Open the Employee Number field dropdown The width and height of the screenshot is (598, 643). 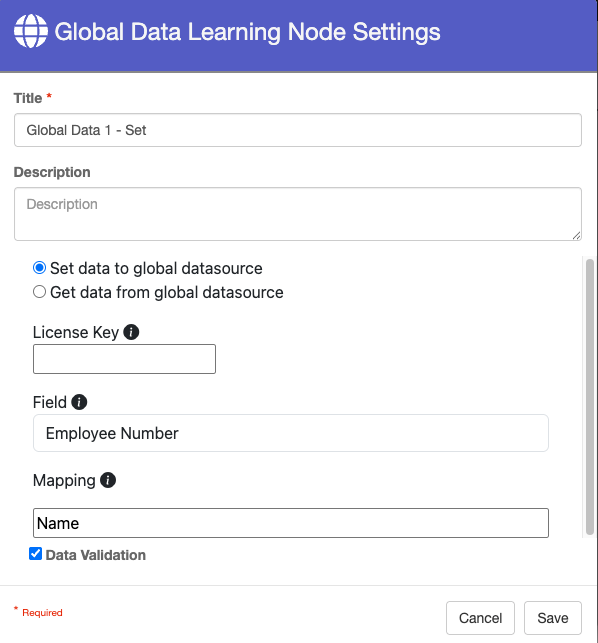[x=291, y=433]
